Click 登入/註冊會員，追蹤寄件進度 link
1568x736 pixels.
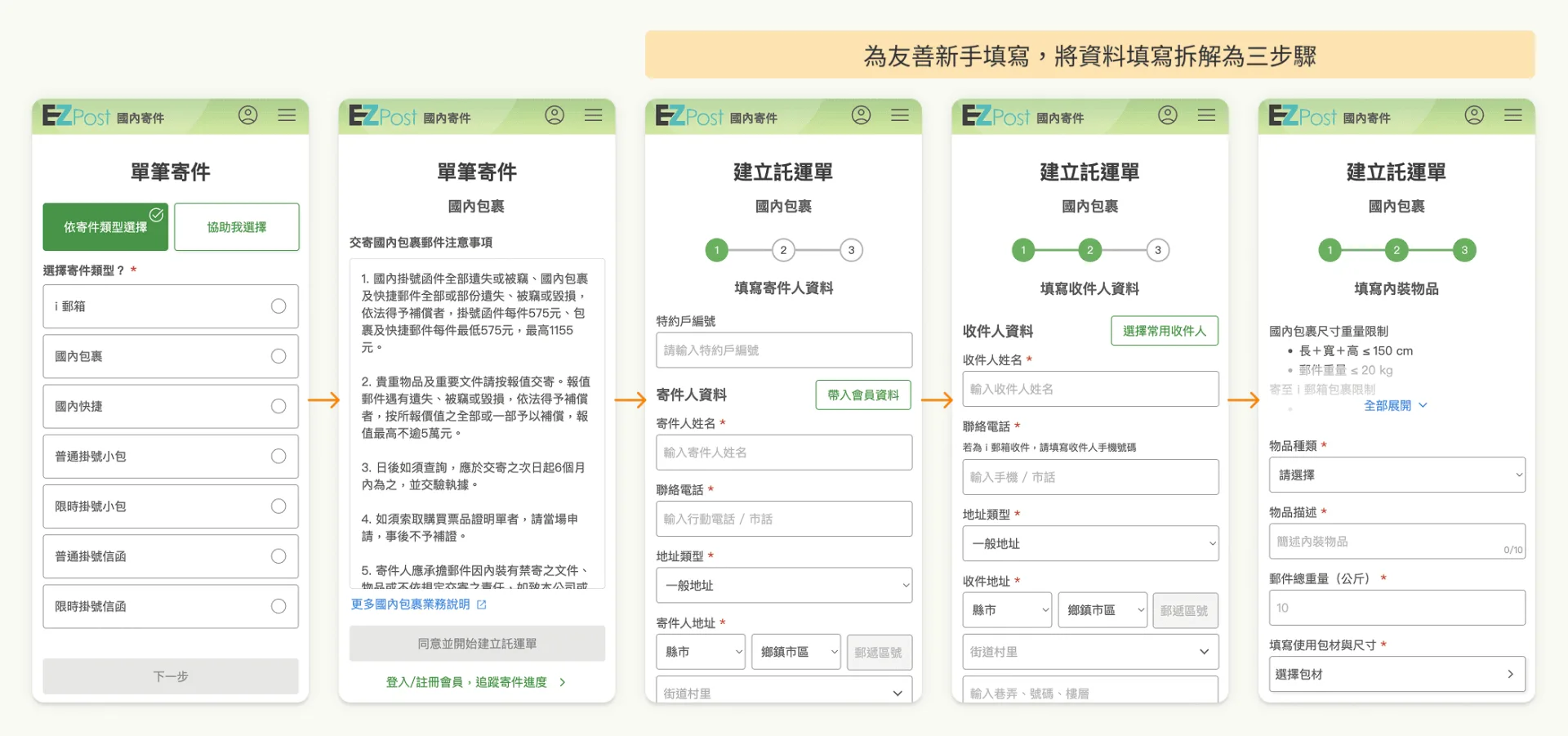(476, 682)
